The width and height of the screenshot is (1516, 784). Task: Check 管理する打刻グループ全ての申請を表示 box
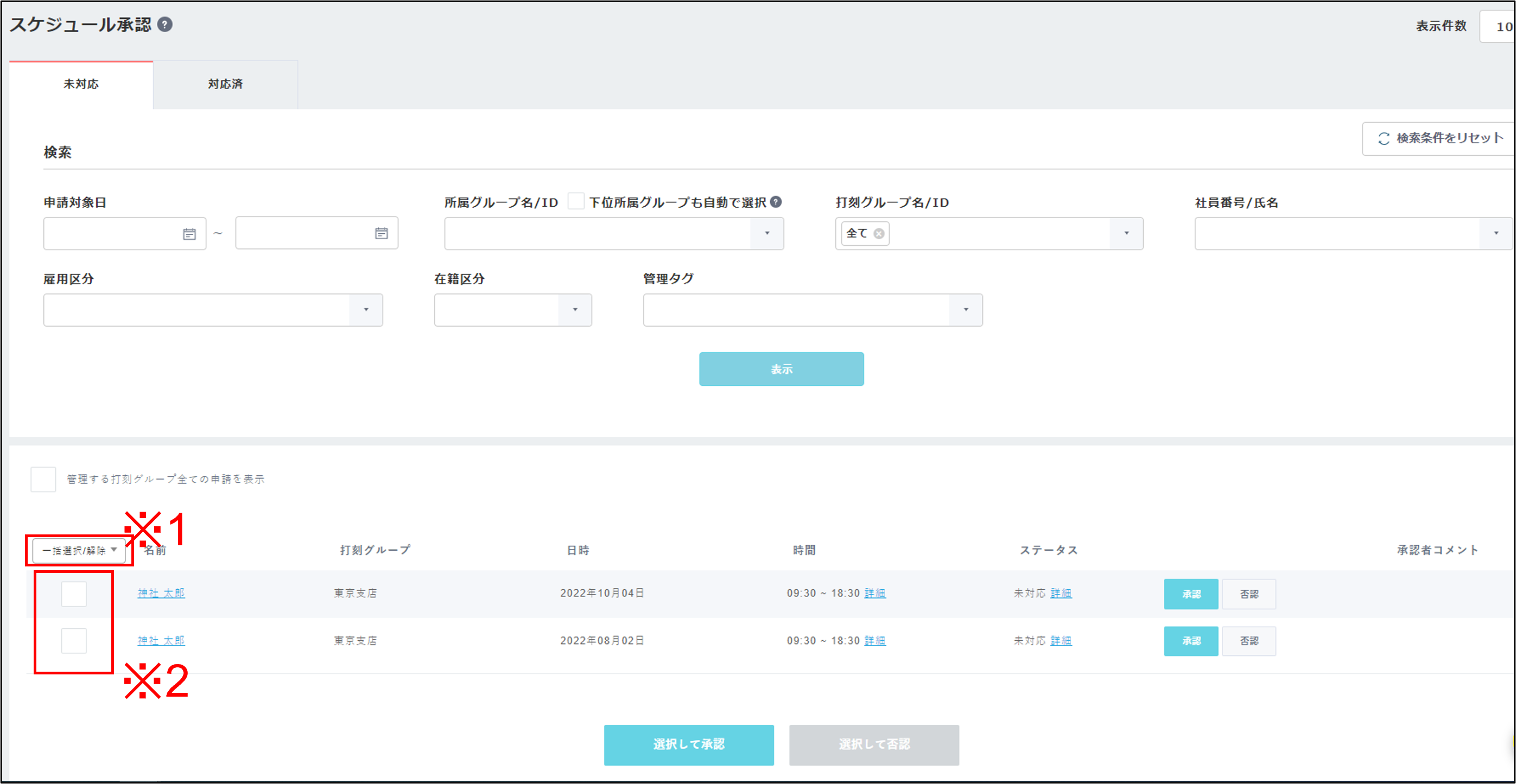(x=43, y=479)
